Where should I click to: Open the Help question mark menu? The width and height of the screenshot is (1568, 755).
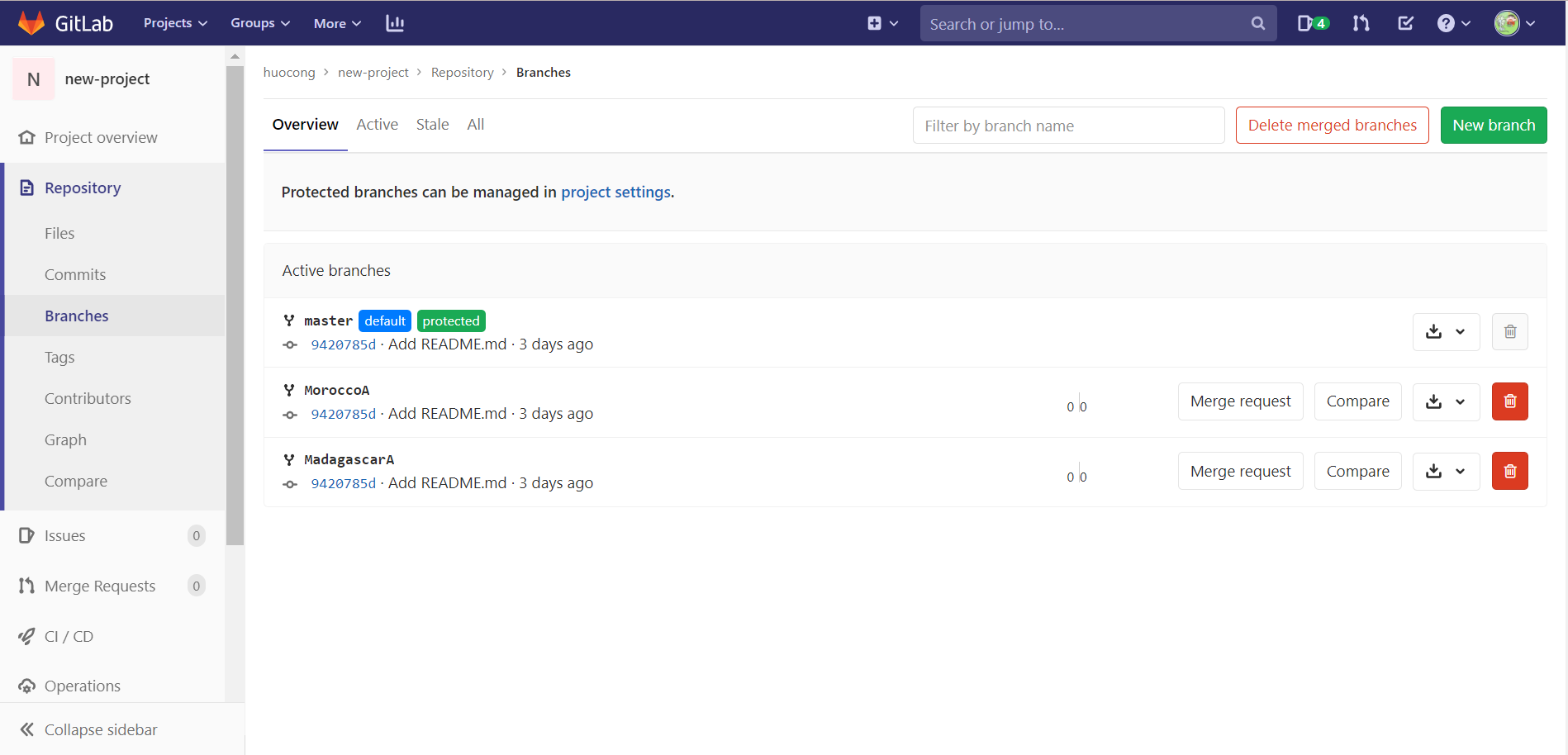point(1453,23)
